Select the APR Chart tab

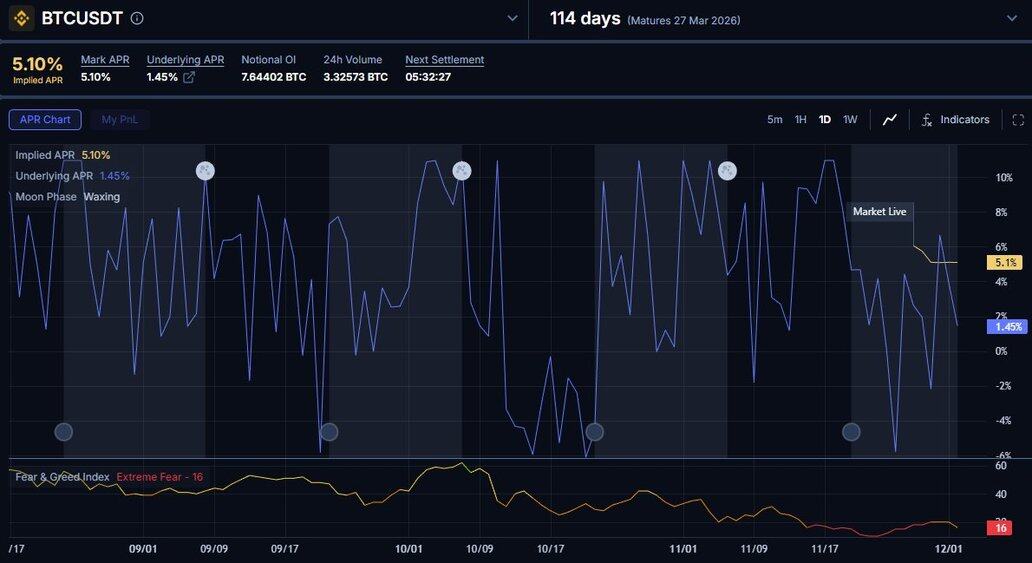45,120
